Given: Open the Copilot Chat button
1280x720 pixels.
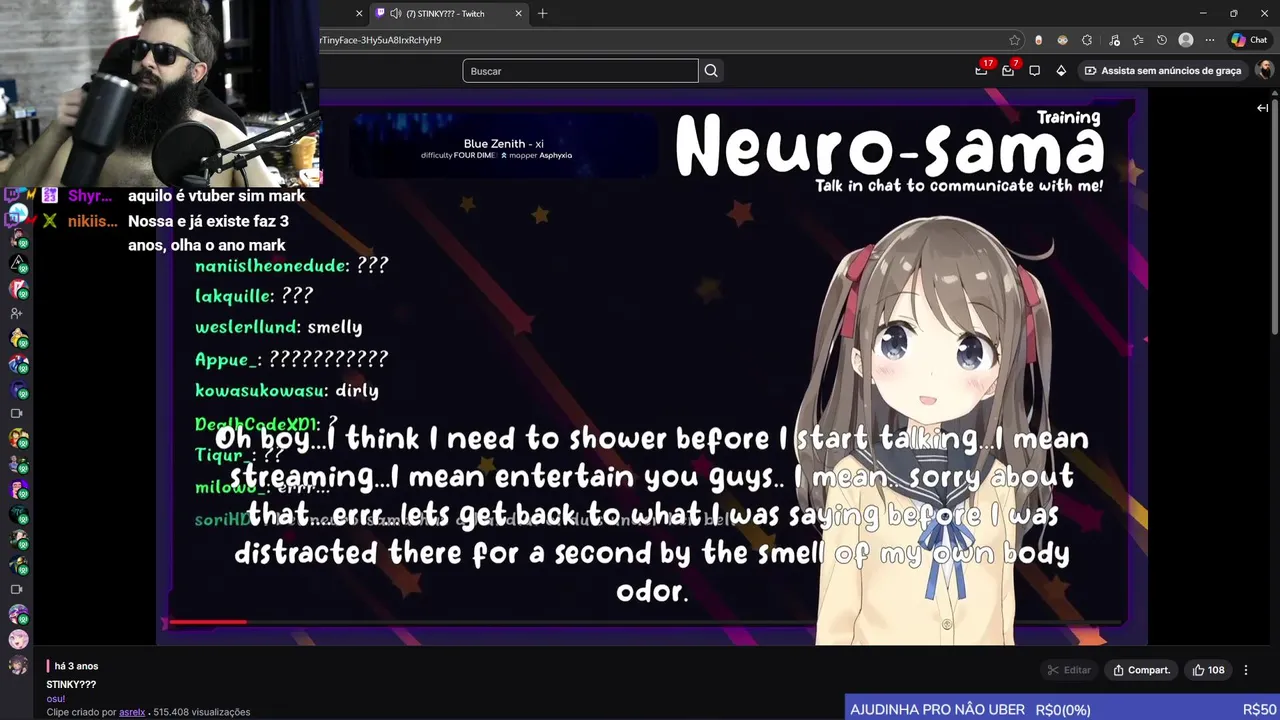Looking at the screenshot, I should 1250,40.
